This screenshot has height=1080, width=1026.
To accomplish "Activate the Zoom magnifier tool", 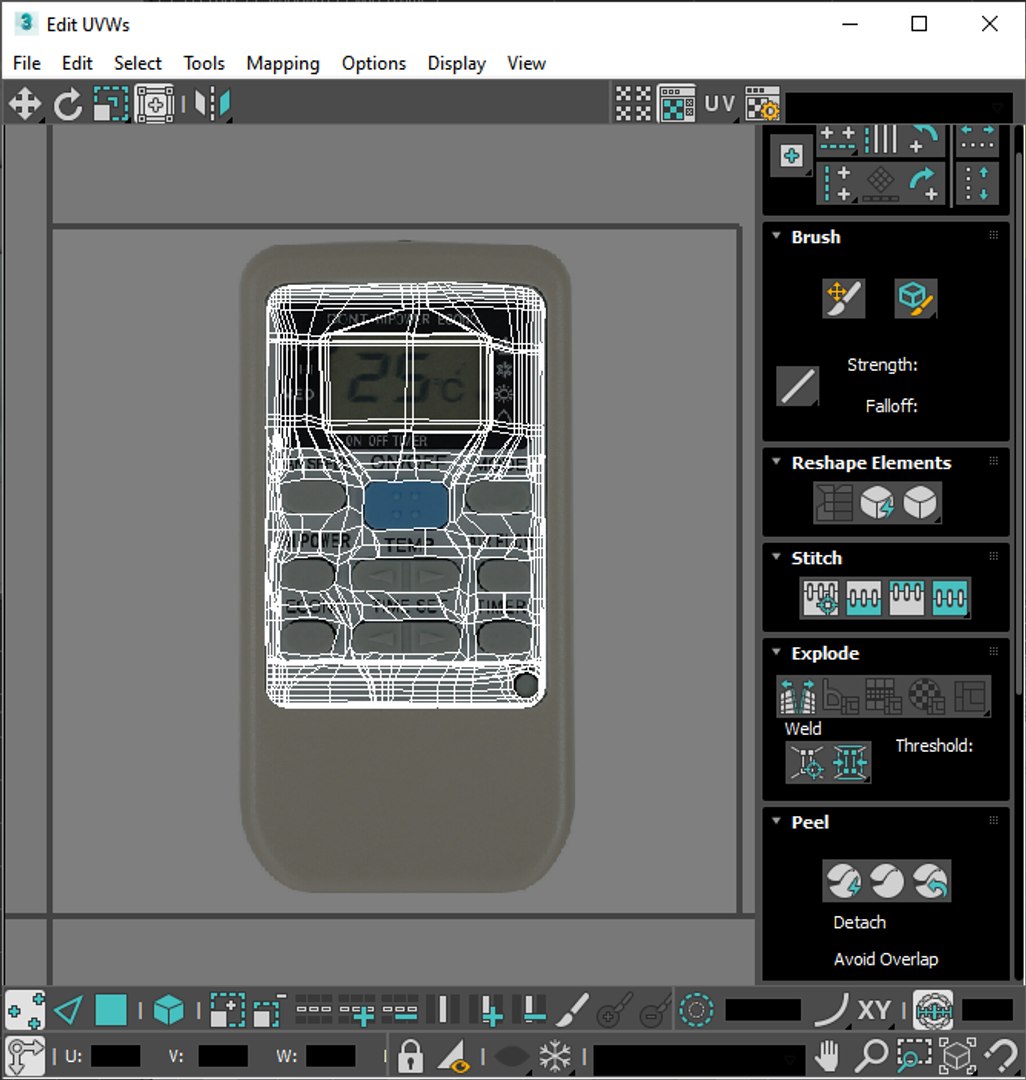I will 872,1055.
